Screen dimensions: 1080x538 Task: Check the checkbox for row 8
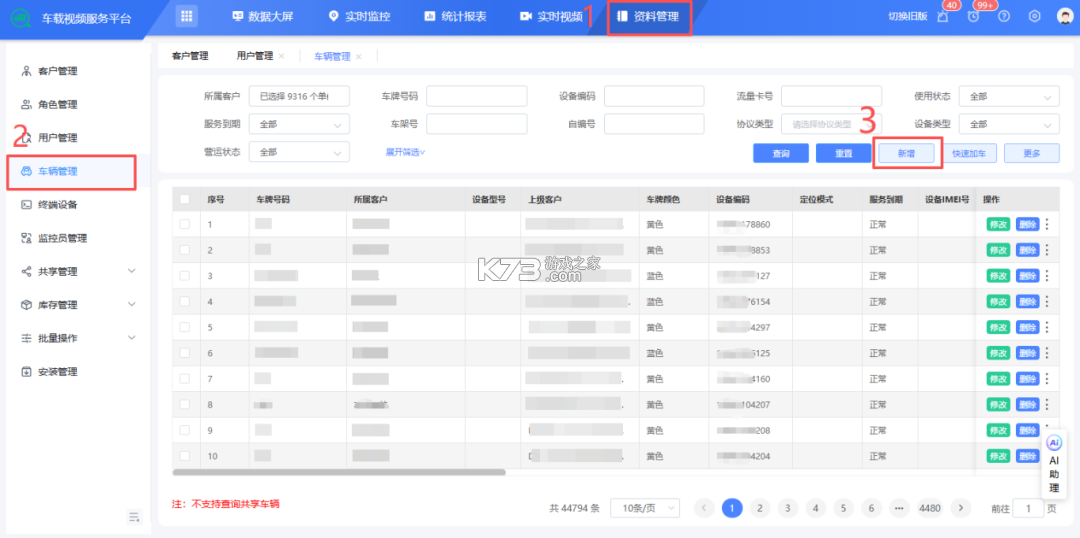185,404
